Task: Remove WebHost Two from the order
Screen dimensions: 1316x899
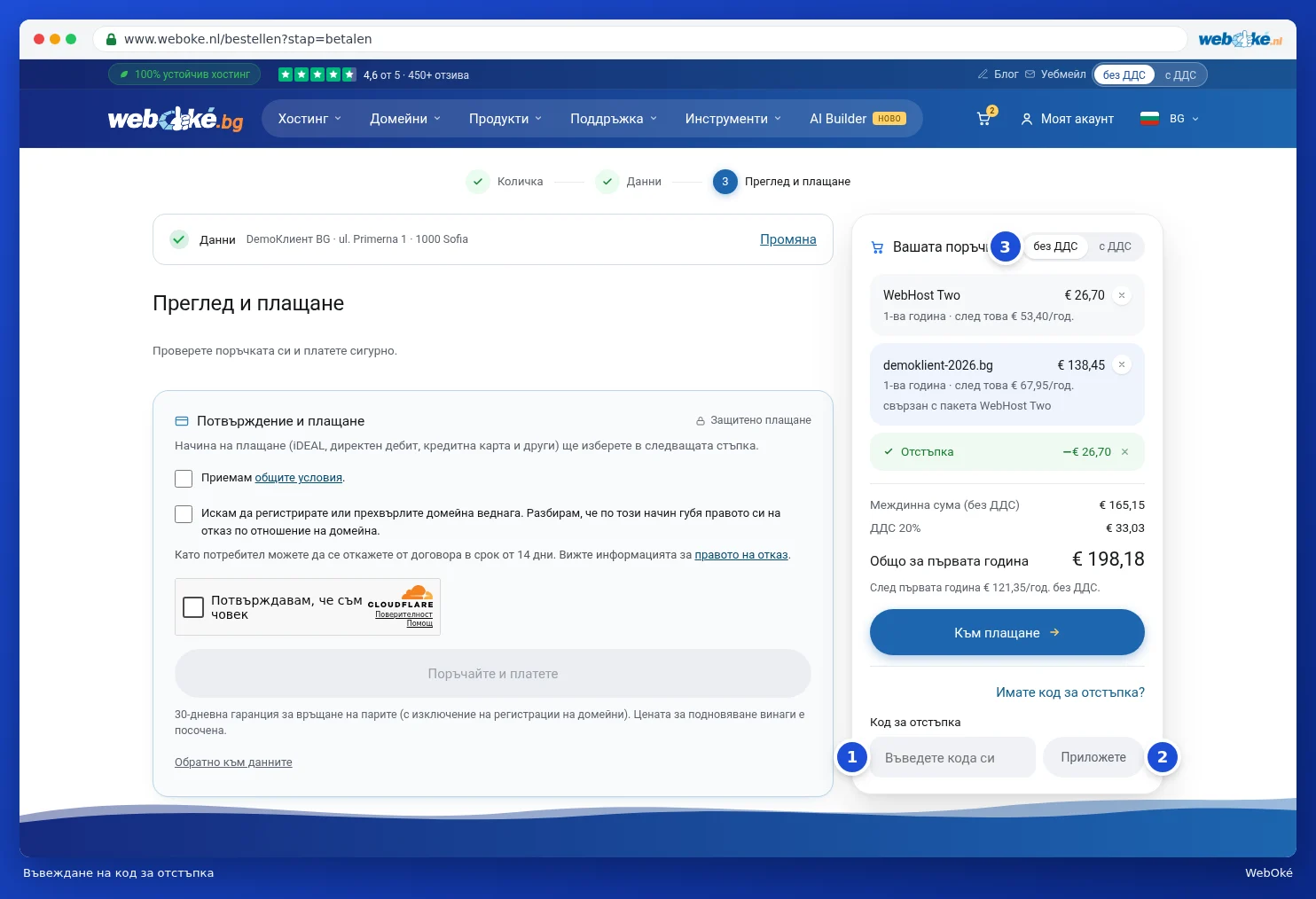Action: [x=1122, y=295]
